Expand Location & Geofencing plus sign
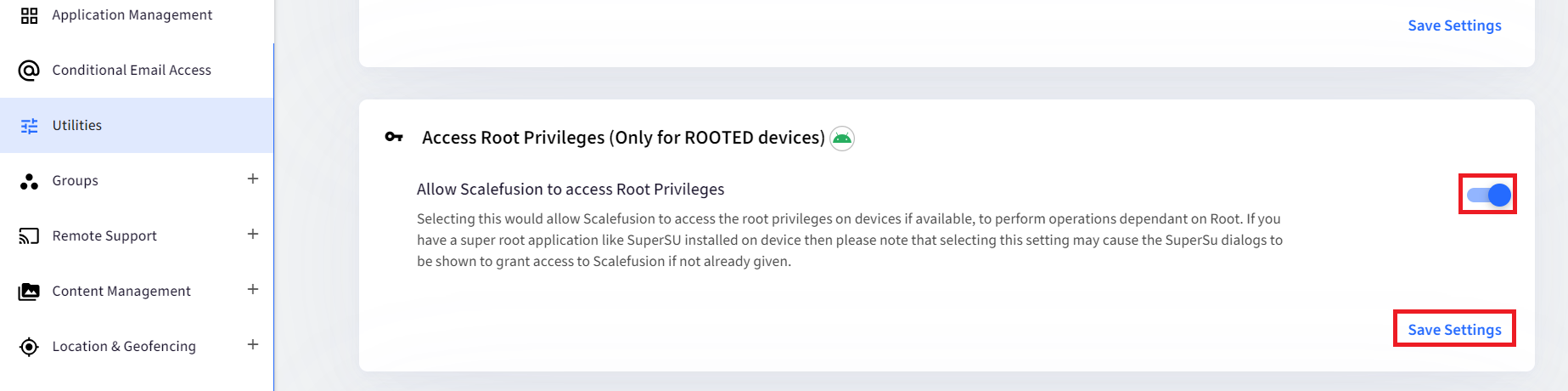 pos(253,344)
